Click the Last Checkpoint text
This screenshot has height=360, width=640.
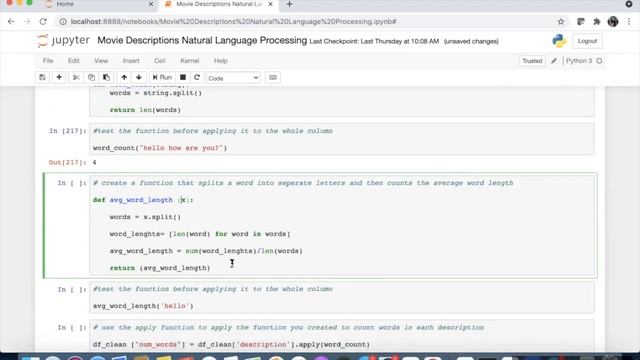[374, 42]
